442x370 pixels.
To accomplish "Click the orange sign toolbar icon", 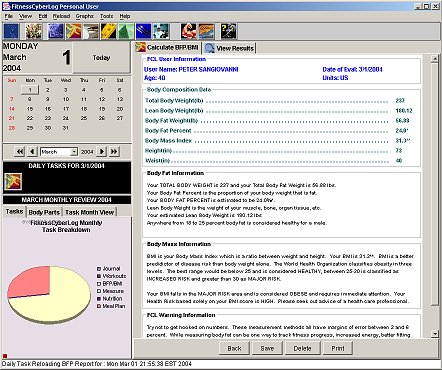I will pyautogui.click(x=206, y=31).
